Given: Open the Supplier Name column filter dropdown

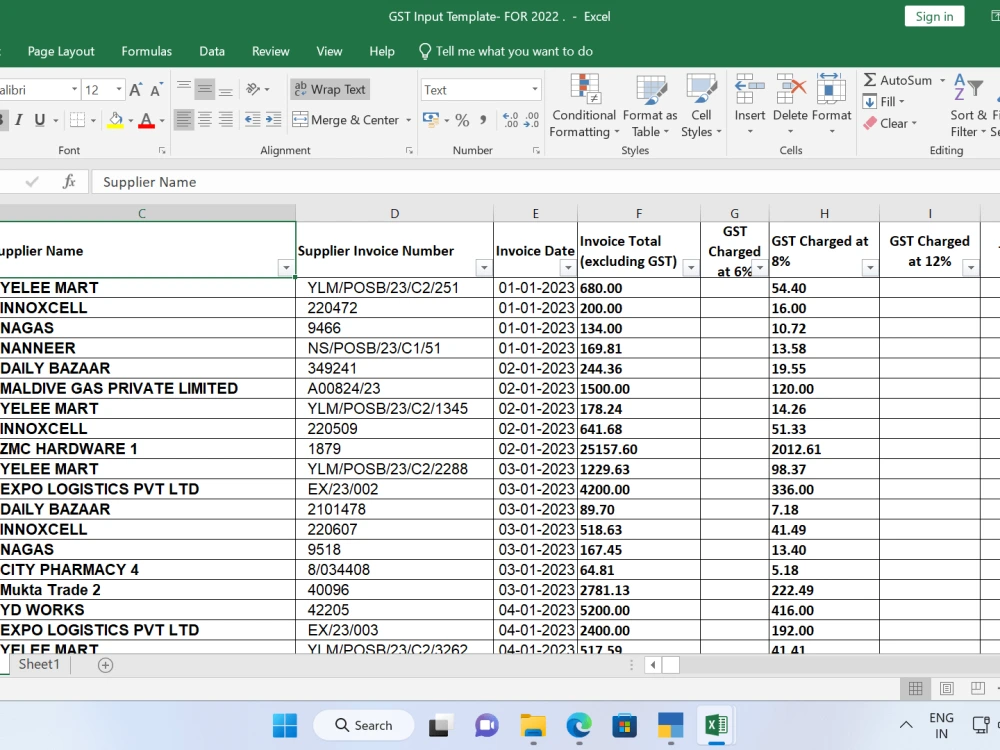Looking at the screenshot, I should point(287,268).
